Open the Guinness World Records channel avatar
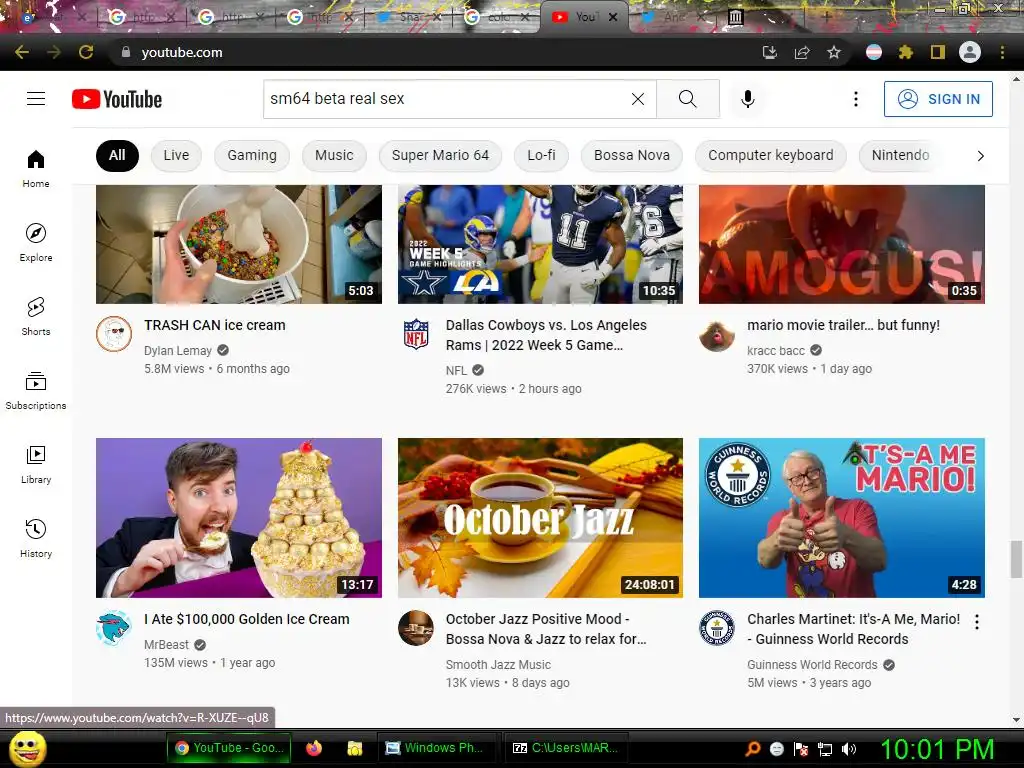Image resolution: width=1024 pixels, height=768 pixels. point(717,628)
